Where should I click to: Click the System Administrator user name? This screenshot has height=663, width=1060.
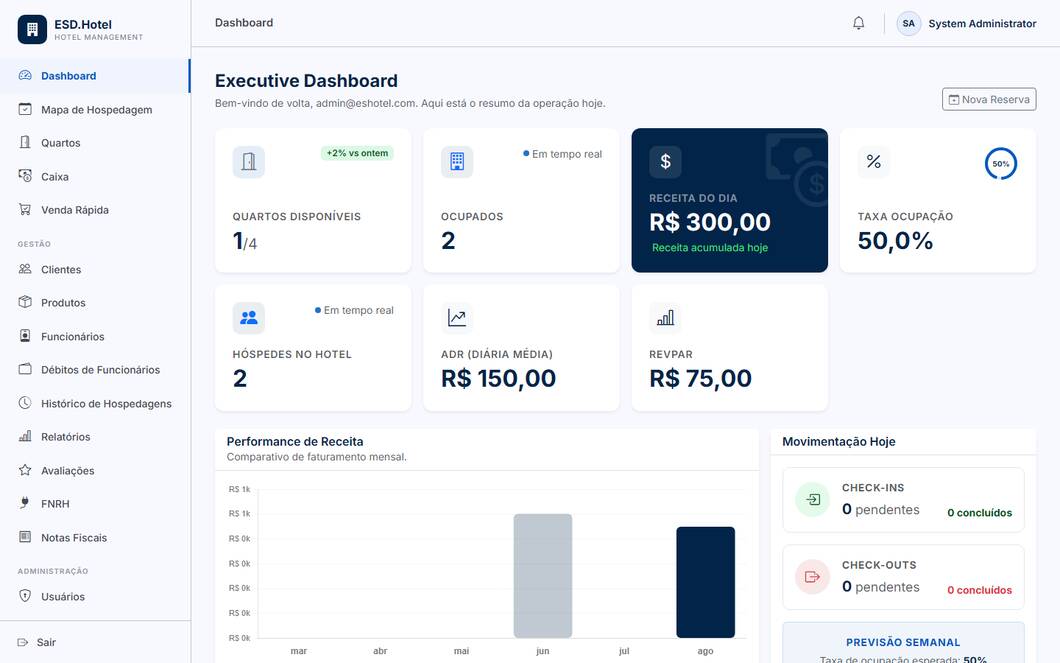click(x=982, y=24)
